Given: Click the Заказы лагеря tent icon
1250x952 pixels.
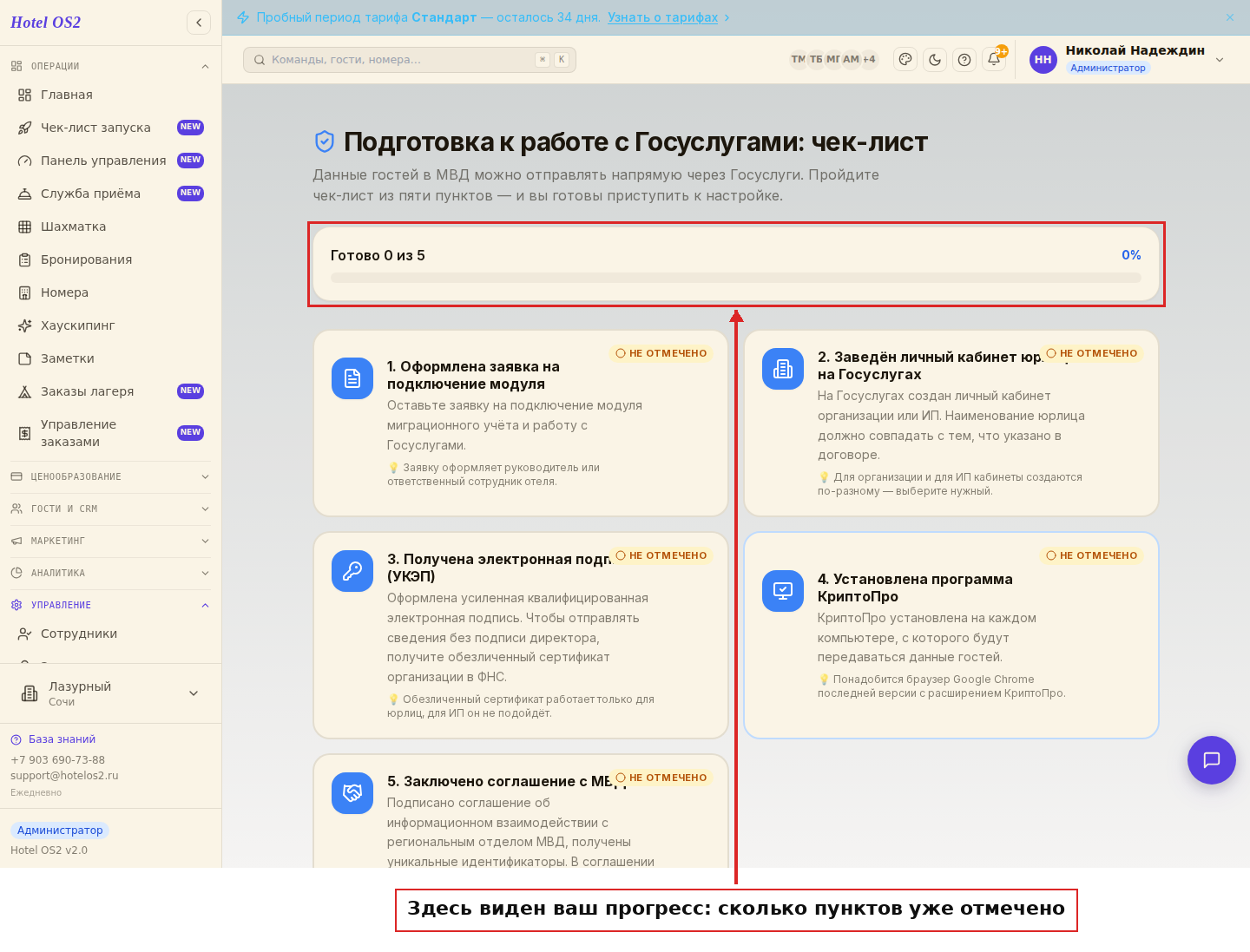Looking at the screenshot, I should (25, 391).
